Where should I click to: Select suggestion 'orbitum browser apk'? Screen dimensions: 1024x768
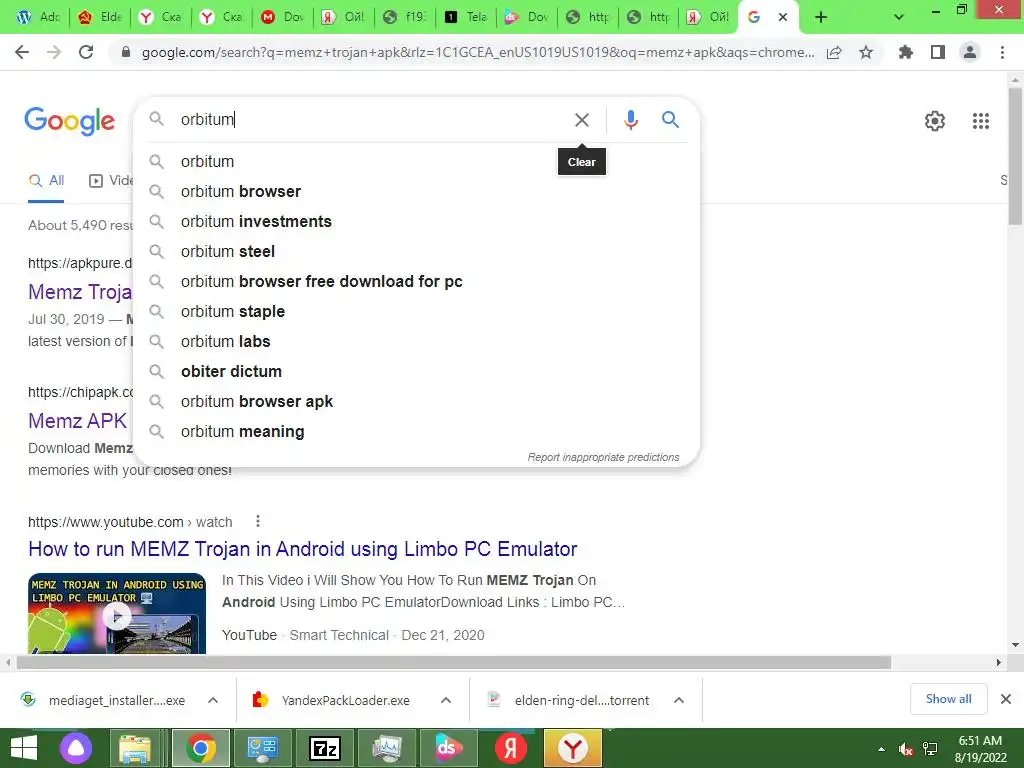click(417, 402)
